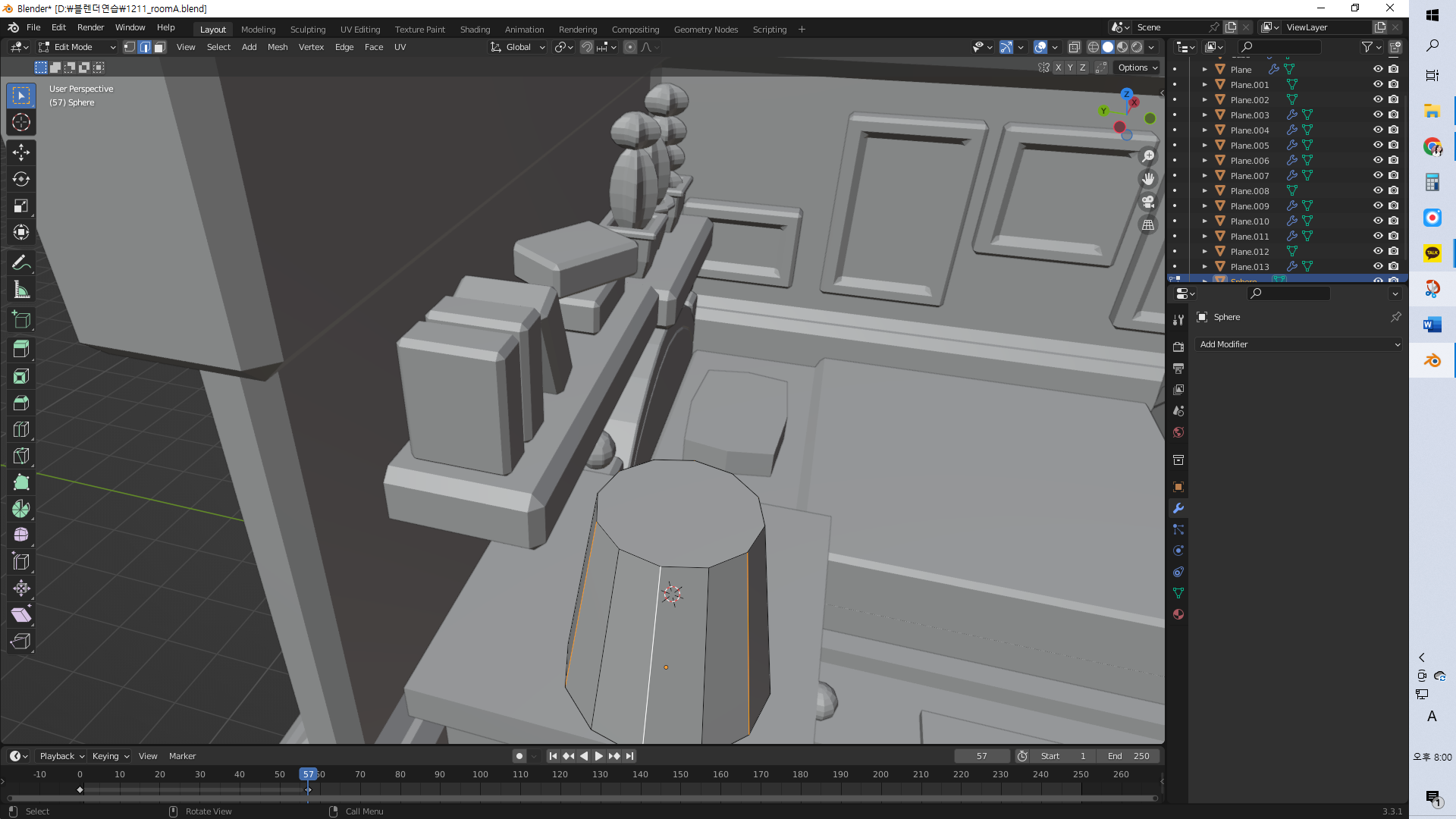Select the Extrude Region tool

point(21,349)
